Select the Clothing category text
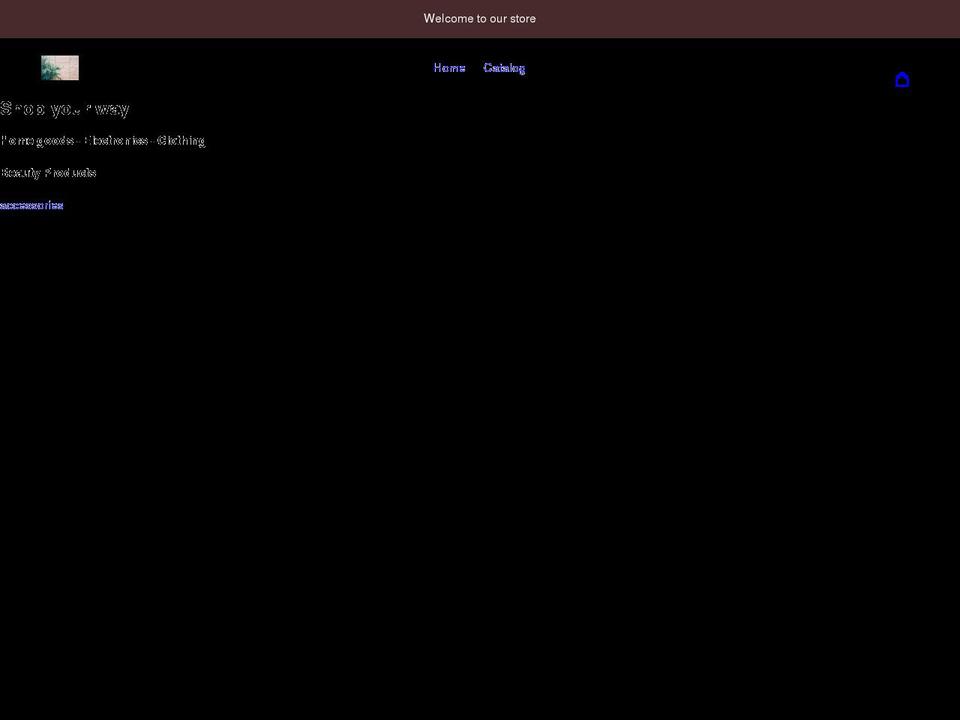Image resolution: width=960 pixels, height=720 pixels. (182, 140)
